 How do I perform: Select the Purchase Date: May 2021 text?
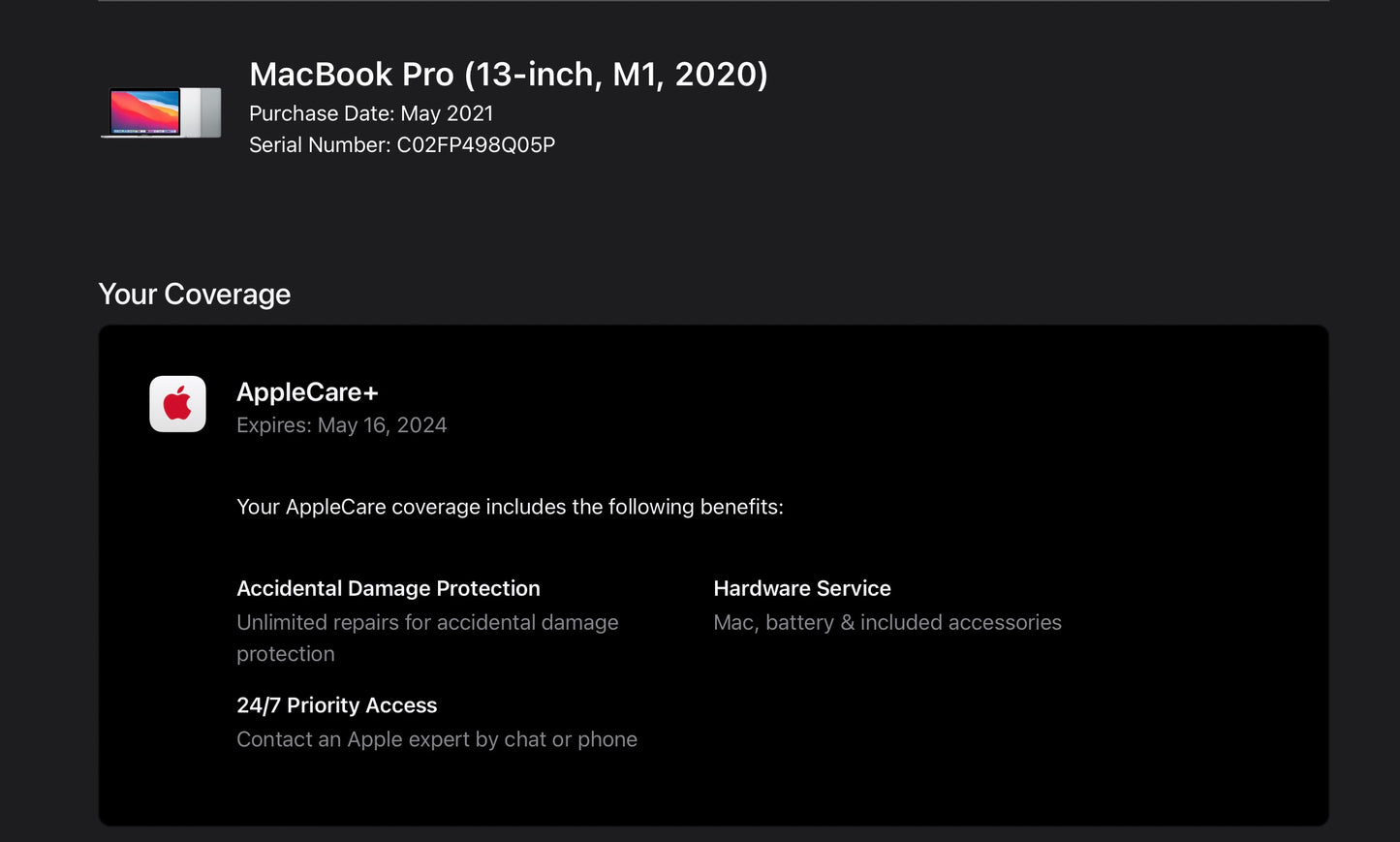371,113
